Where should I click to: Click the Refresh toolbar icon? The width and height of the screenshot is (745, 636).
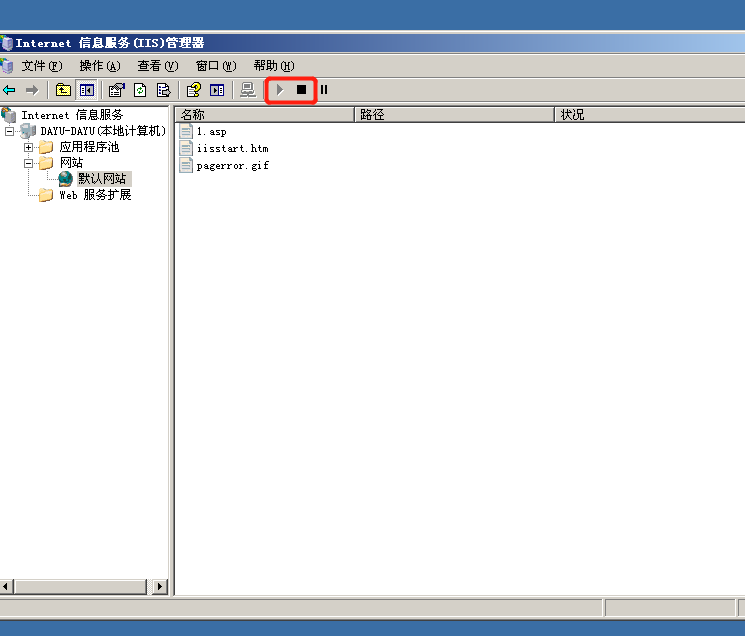(x=140, y=90)
